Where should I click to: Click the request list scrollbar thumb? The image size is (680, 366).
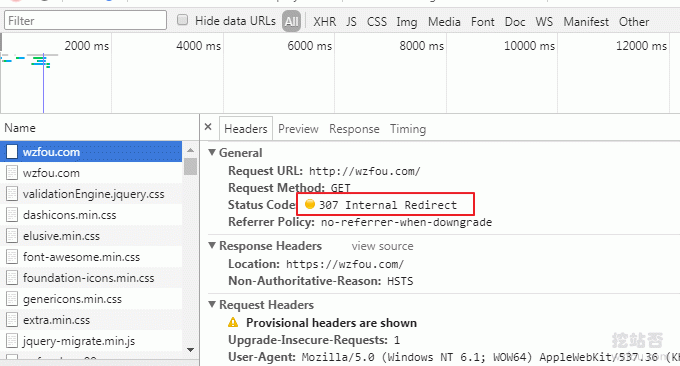190,167
